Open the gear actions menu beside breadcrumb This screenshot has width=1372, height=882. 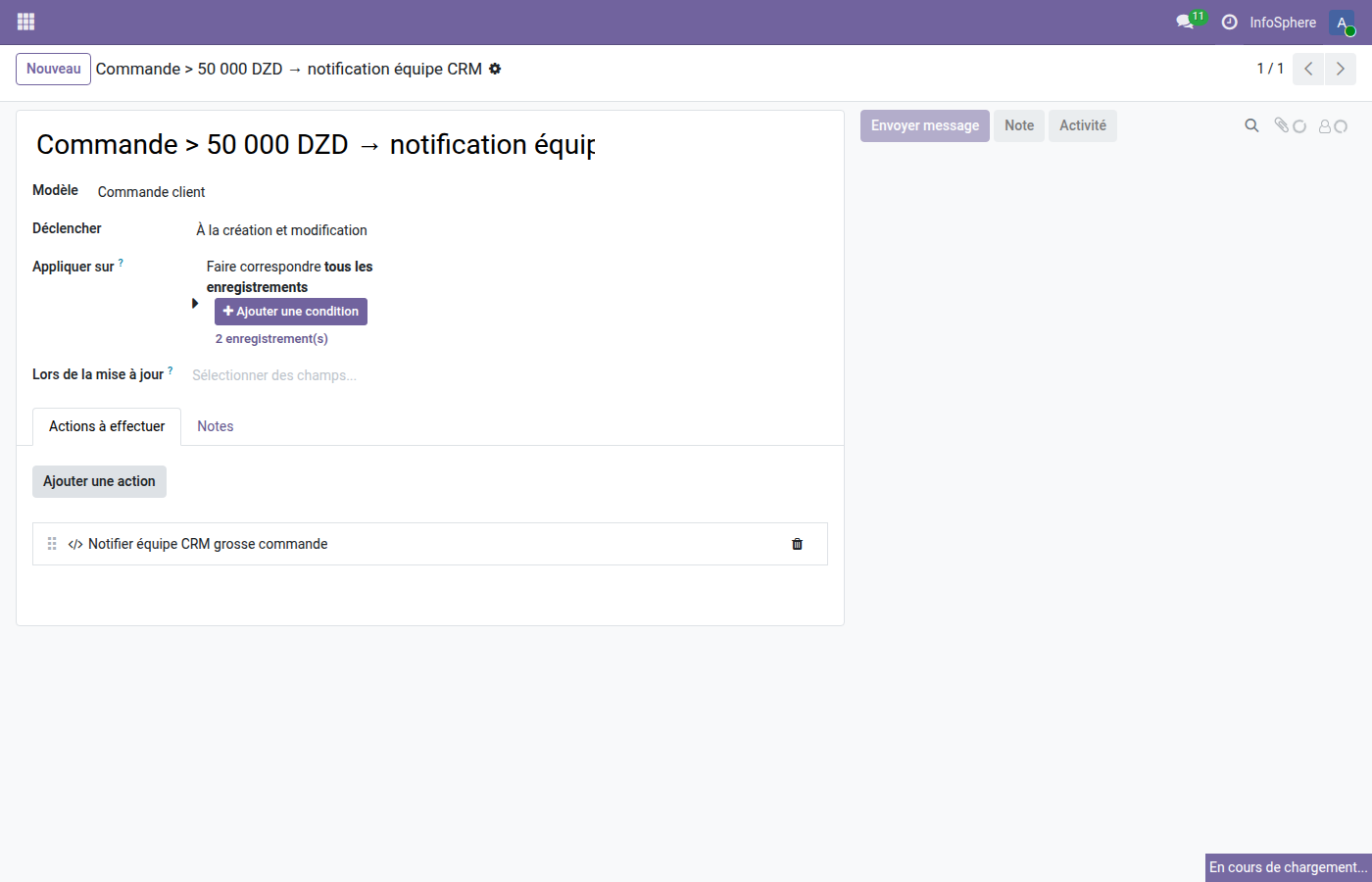[x=495, y=69]
